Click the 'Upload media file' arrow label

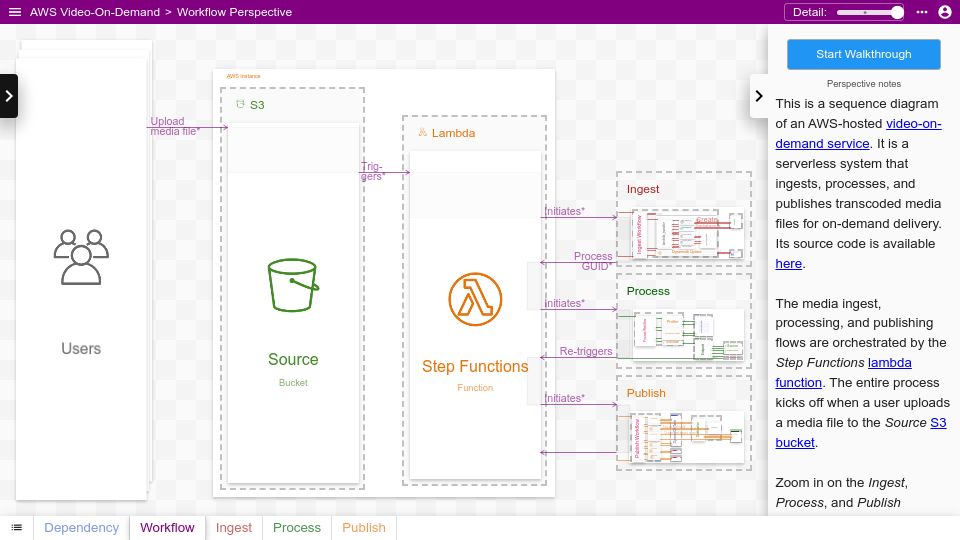click(175, 126)
